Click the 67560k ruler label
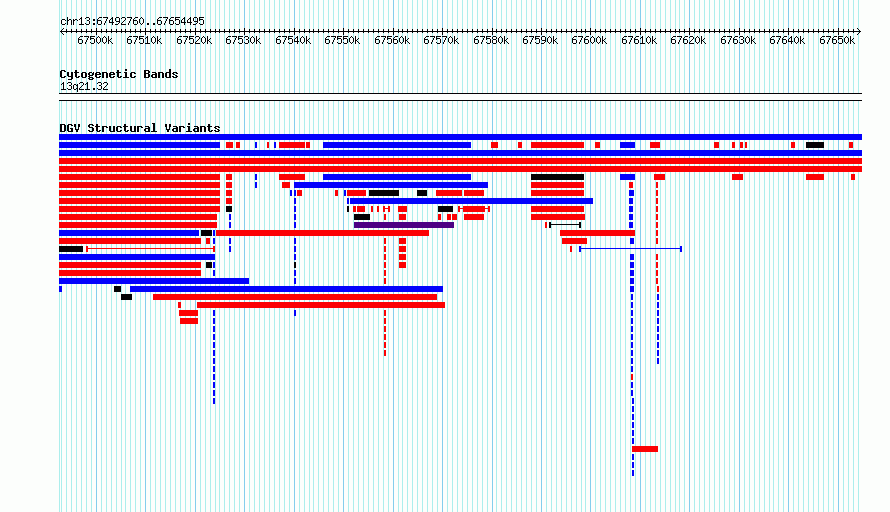 [x=392, y=40]
